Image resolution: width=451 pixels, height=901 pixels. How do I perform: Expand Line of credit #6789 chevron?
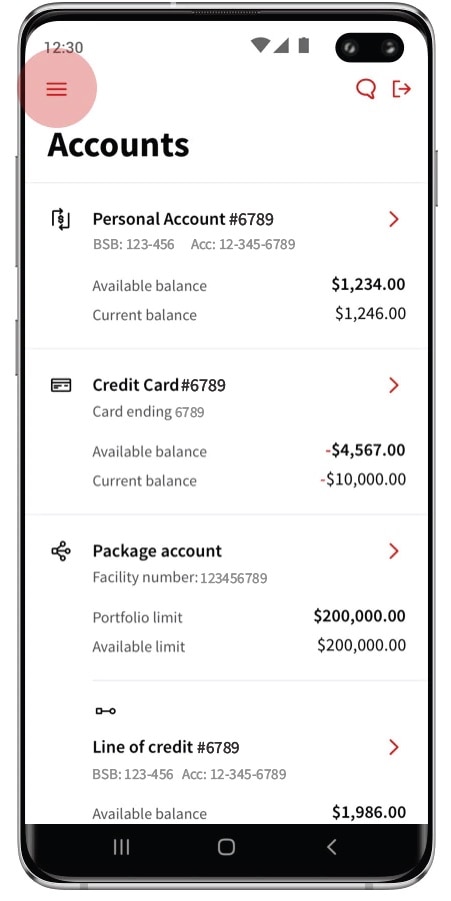pyautogui.click(x=394, y=747)
